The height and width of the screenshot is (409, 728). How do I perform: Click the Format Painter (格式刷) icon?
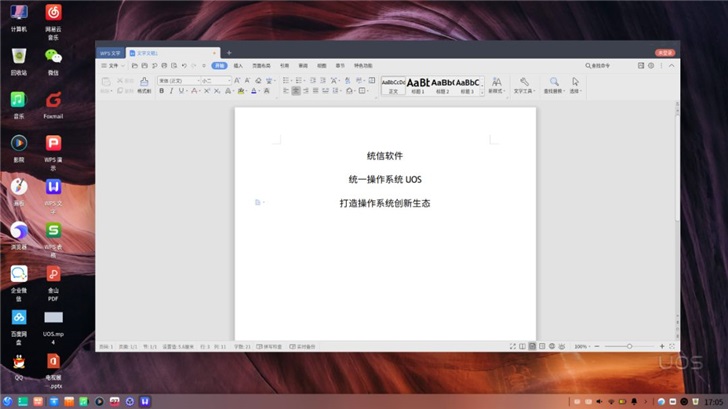coord(144,82)
